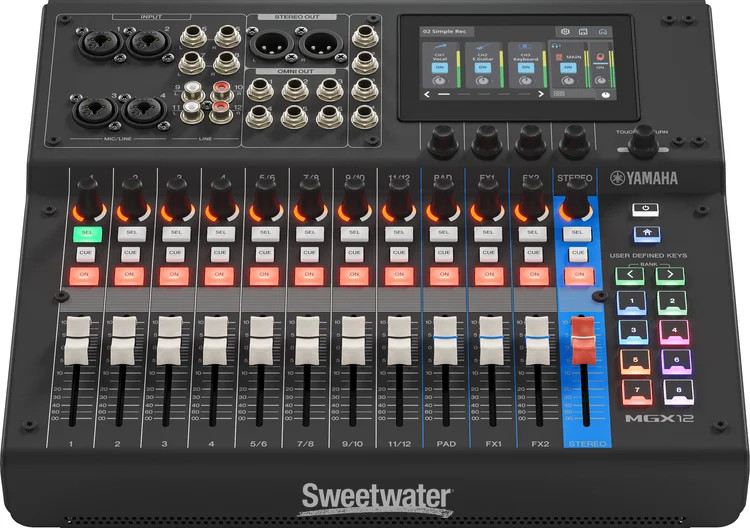The height and width of the screenshot is (528, 750).
Task: Toggle CH3 Keyboard ON on touchscreen
Action: [x=525, y=67]
